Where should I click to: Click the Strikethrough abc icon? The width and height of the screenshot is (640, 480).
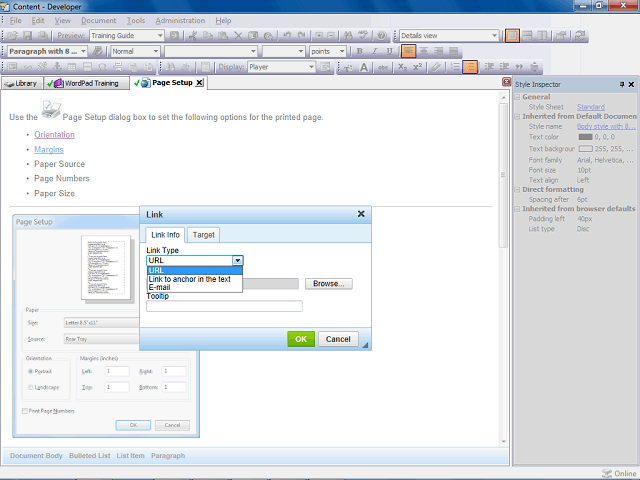383,67
